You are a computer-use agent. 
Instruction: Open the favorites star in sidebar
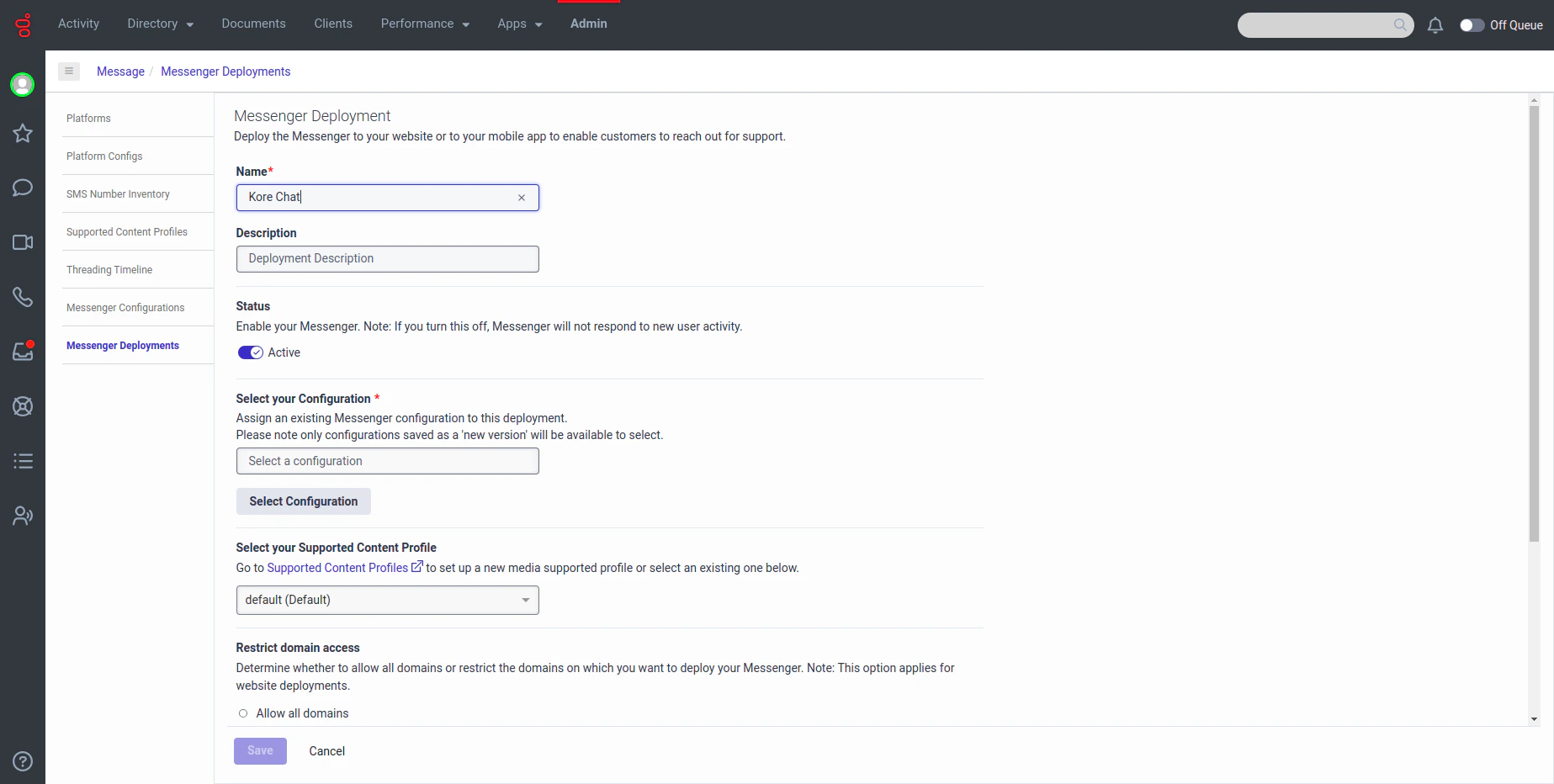click(x=23, y=133)
